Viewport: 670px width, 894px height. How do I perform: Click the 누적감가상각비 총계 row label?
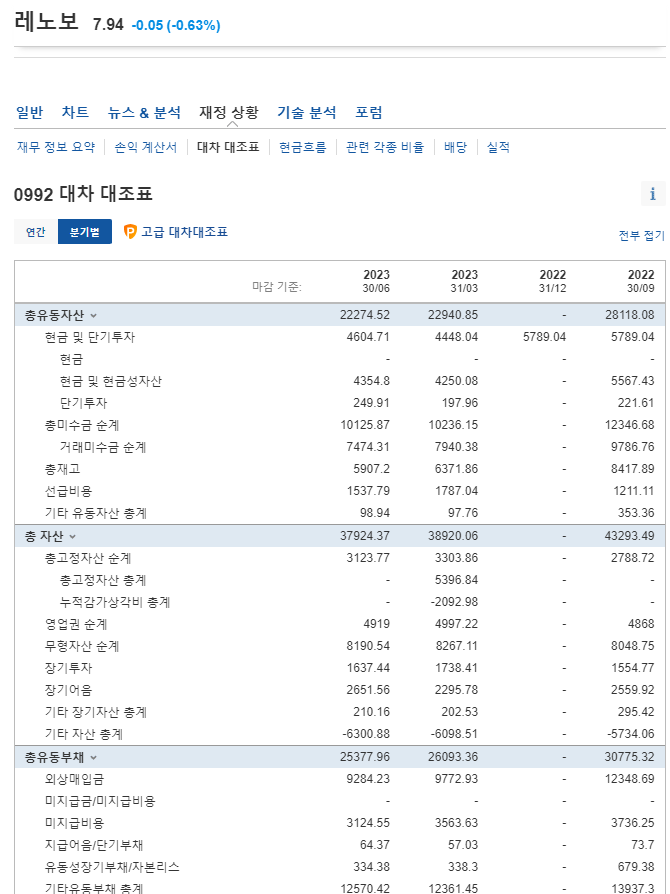[x=115, y=602]
